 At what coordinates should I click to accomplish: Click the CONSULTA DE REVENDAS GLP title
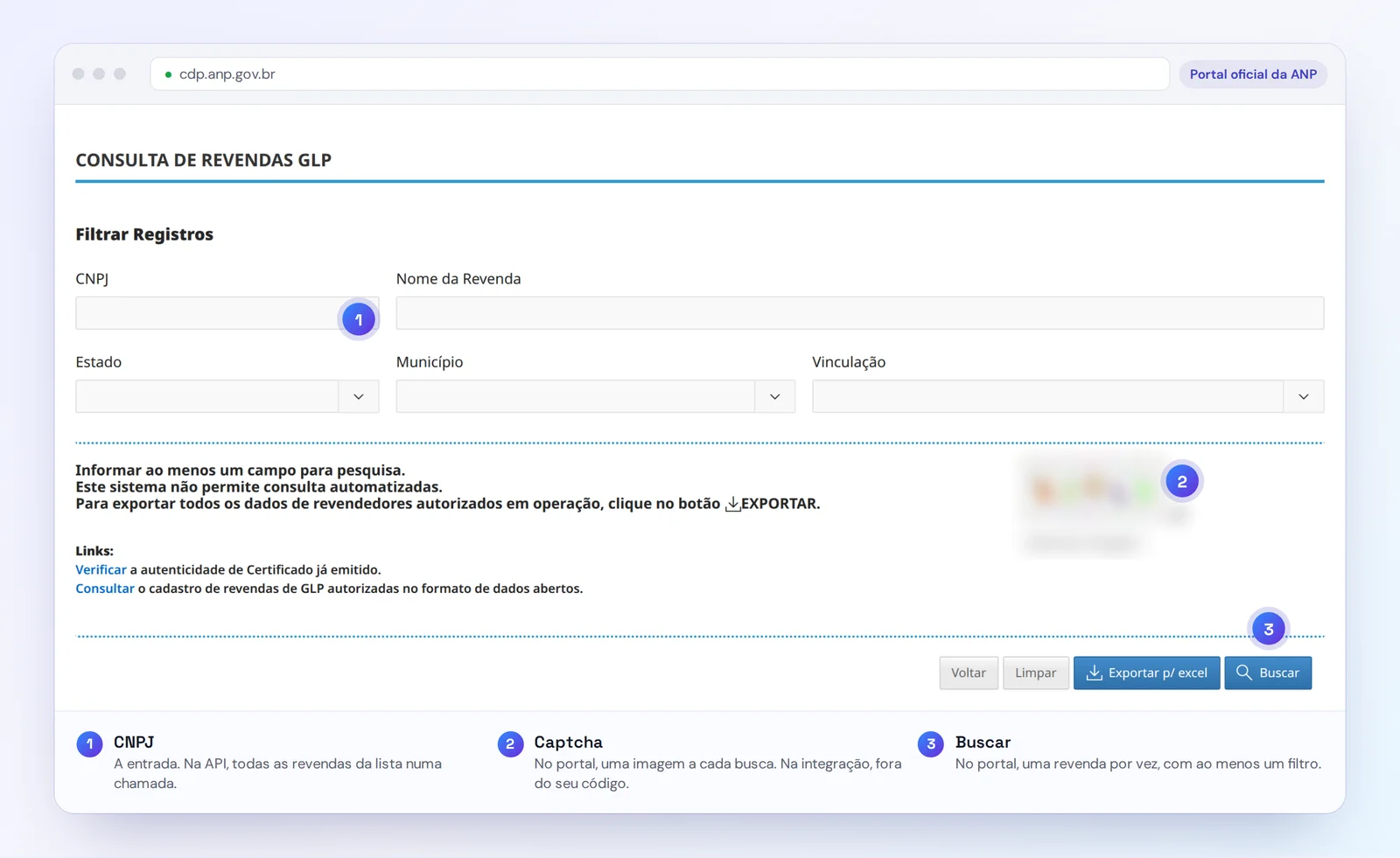pyautogui.click(x=203, y=160)
